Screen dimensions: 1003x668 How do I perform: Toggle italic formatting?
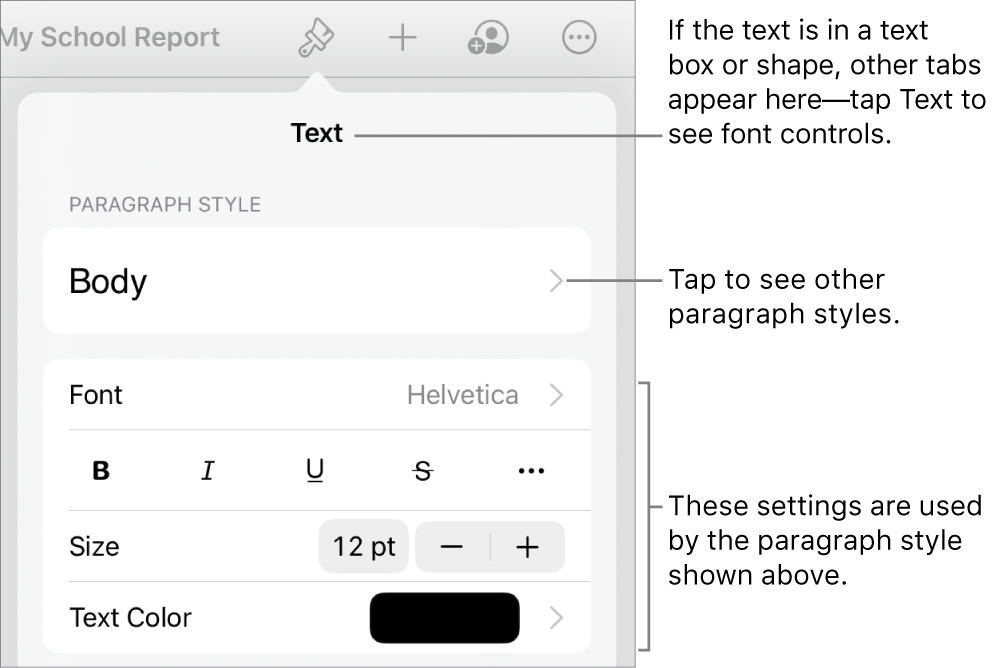(208, 470)
